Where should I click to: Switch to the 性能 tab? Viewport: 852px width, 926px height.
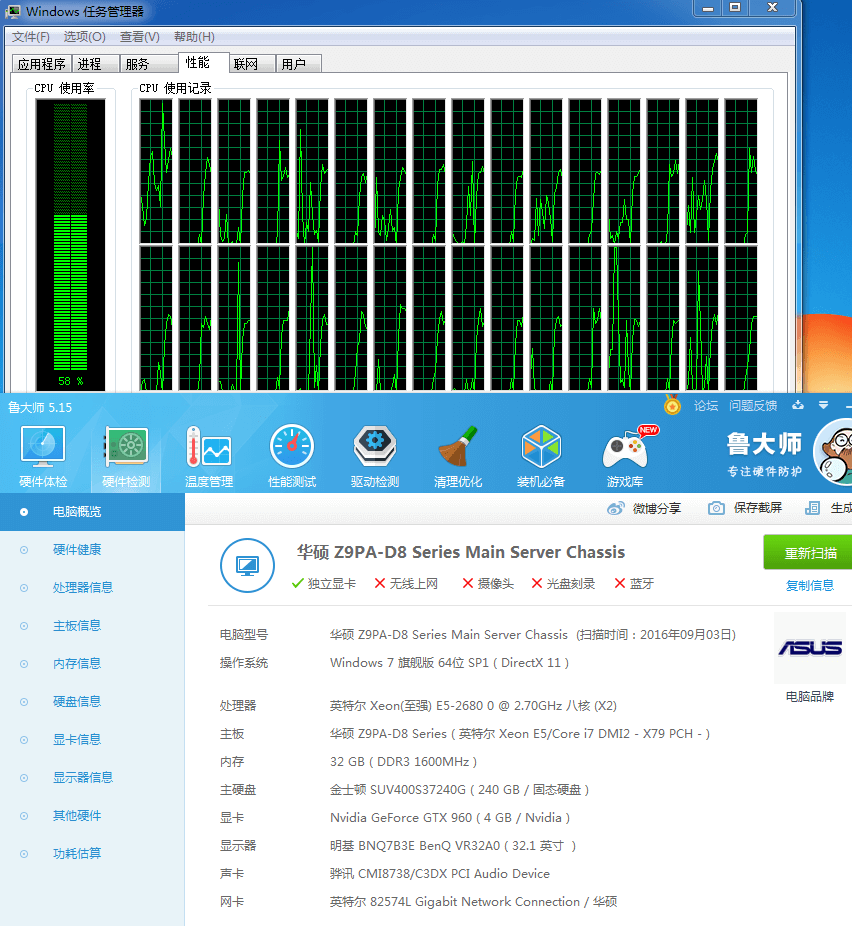click(203, 63)
